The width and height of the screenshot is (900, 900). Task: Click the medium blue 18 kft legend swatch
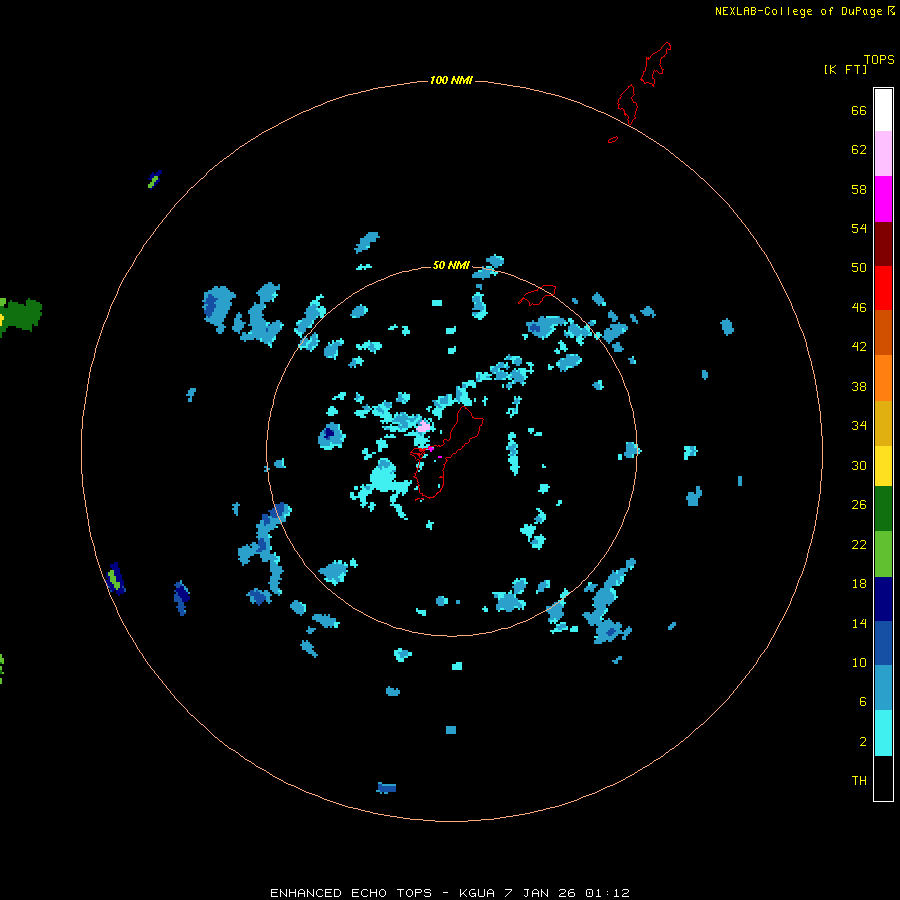pyautogui.click(x=883, y=643)
